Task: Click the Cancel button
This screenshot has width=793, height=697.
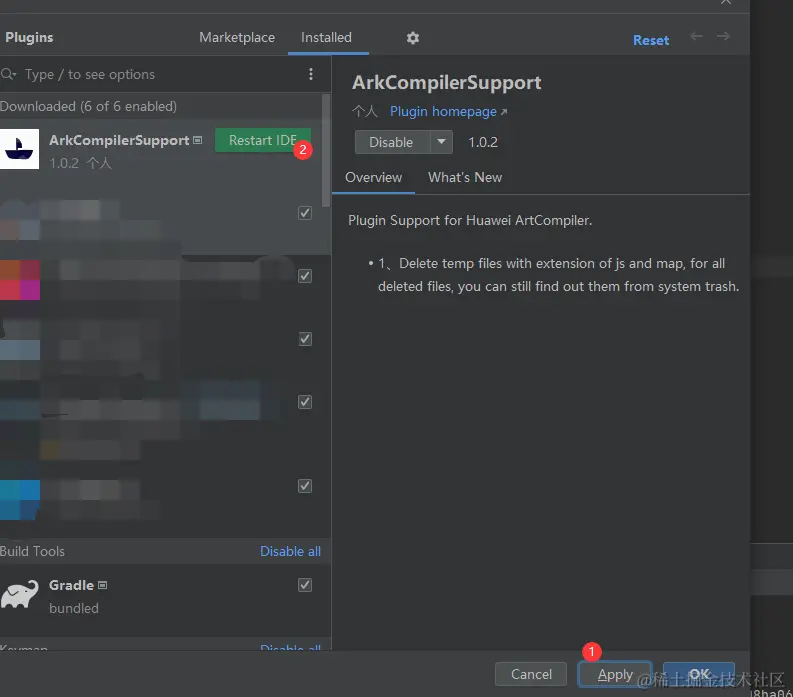Action: coord(531,674)
